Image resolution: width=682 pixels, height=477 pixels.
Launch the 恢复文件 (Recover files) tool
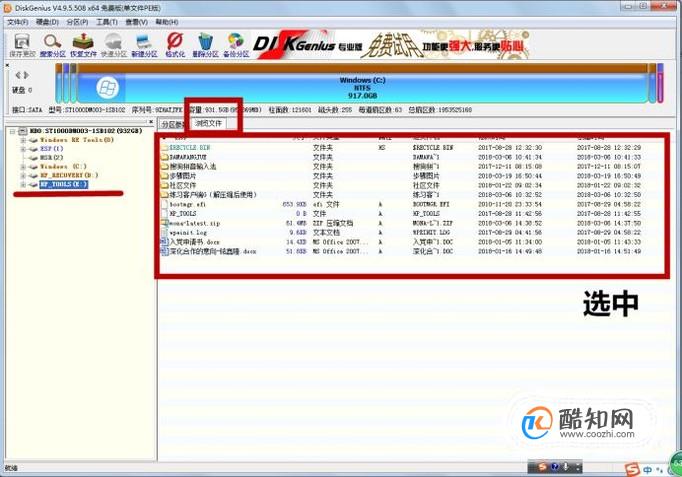[83, 45]
